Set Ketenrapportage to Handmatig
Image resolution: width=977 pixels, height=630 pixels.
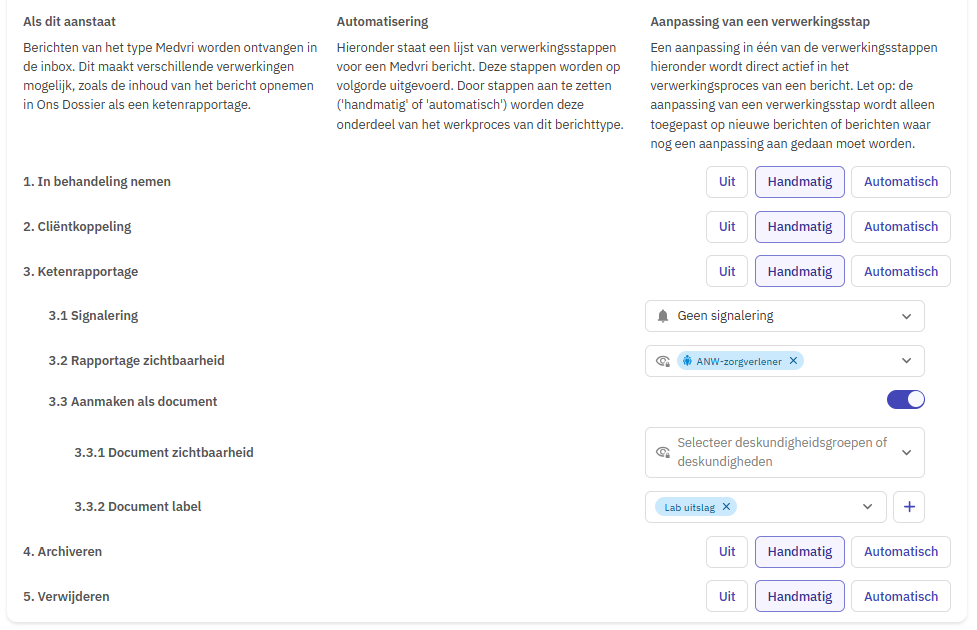[799, 272]
